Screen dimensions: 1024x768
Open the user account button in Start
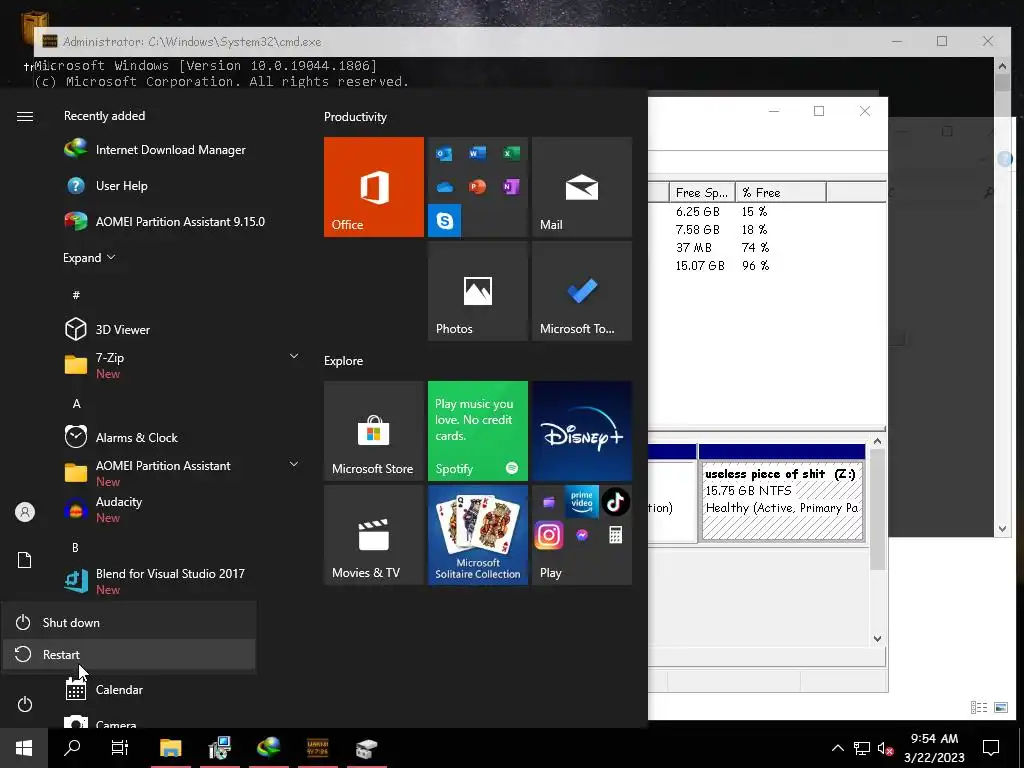tap(25, 512)
